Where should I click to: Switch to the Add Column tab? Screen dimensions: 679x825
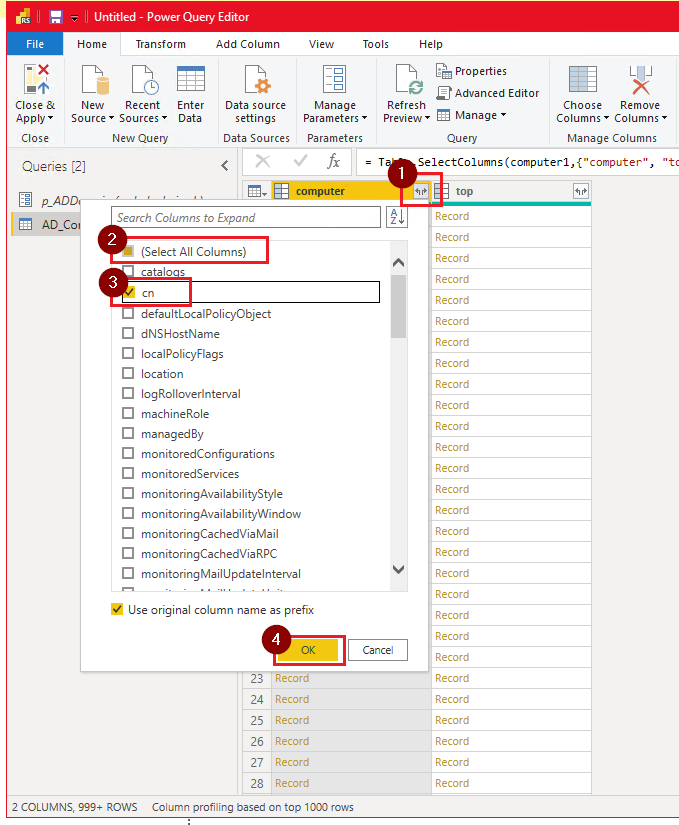pyautogui.click(x=248, y=44)
